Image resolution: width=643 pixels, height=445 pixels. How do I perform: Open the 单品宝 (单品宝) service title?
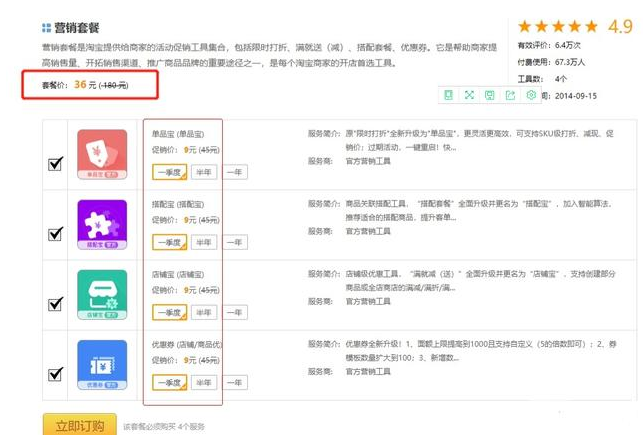pyautogui.click(x=178, y=134)
